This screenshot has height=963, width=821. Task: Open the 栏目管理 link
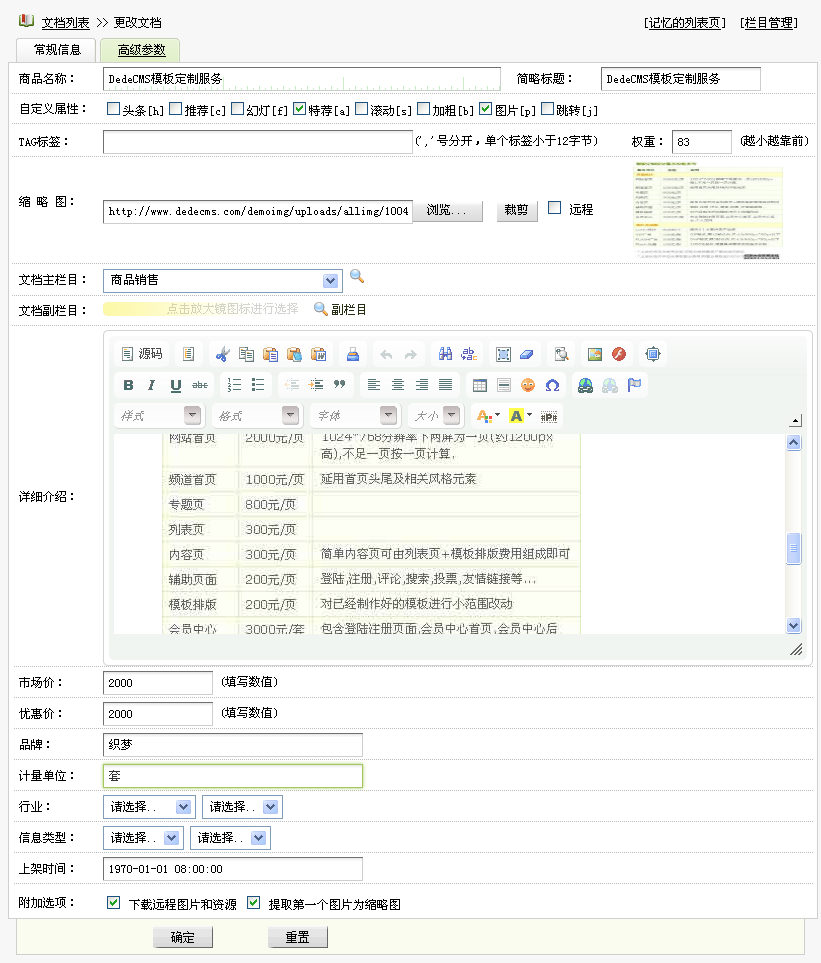(769, 22)
